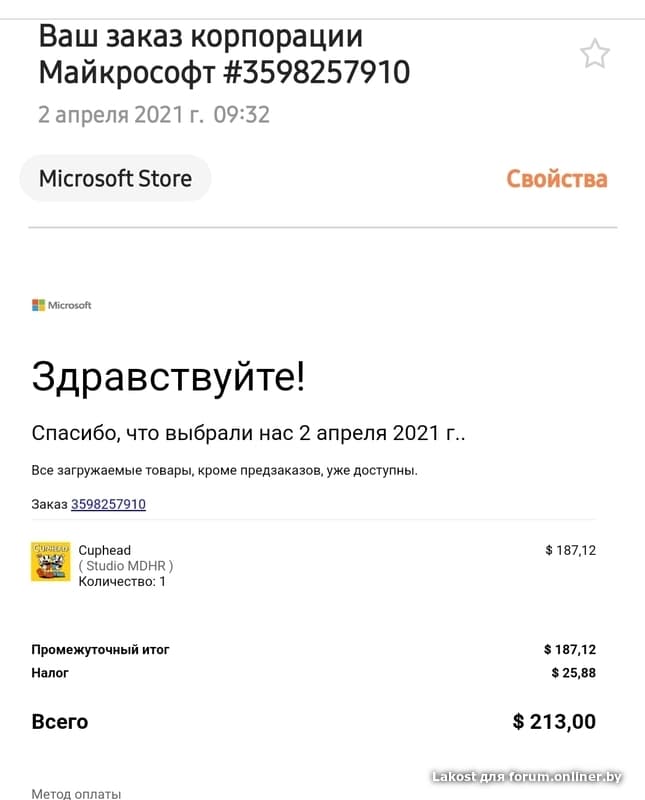
Task: Click the Всего total label
Action: [x=60, y=722]
